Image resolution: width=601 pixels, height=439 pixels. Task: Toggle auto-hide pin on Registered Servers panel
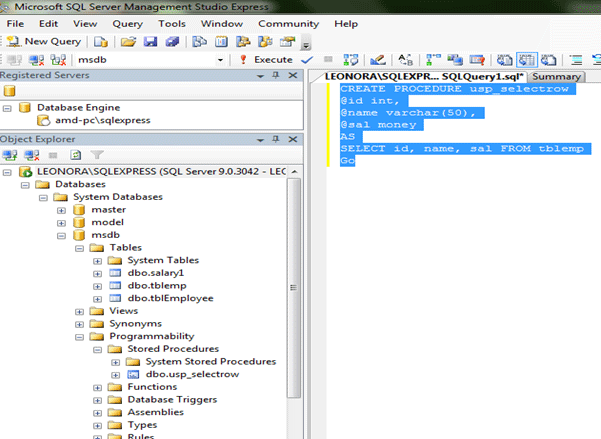(276, 75)
